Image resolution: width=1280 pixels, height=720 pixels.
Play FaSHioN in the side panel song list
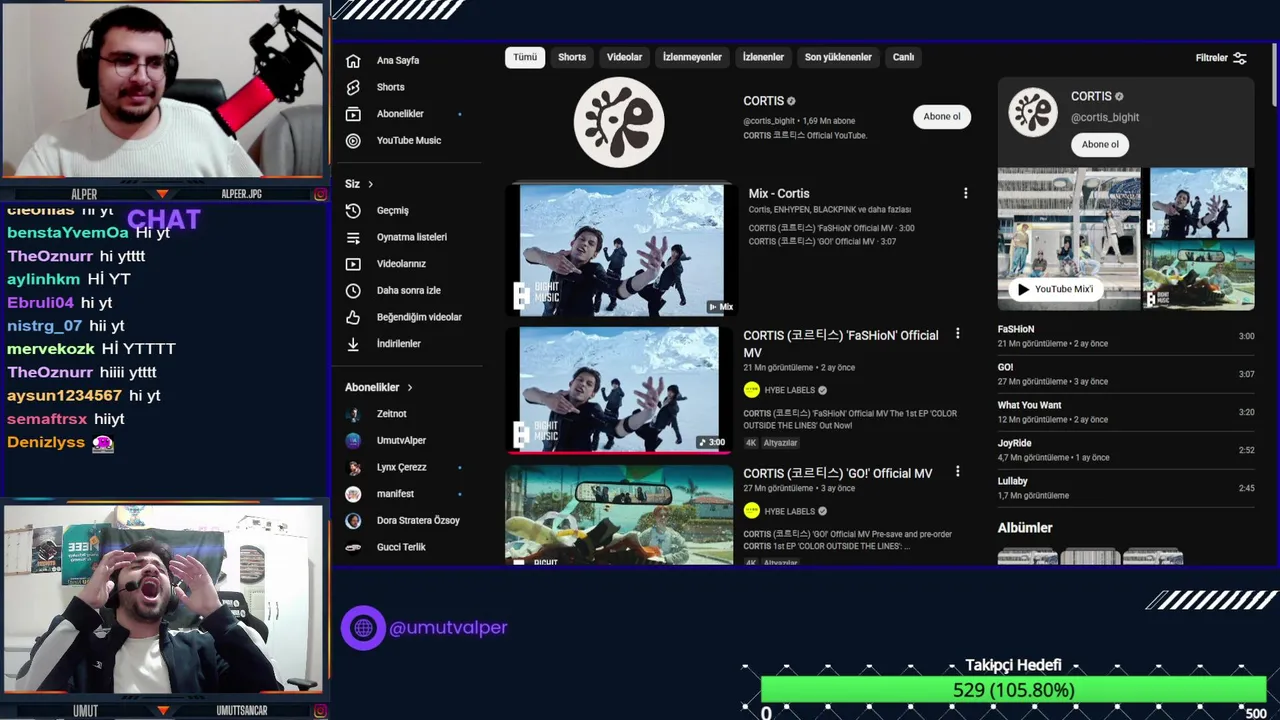point(1125,336)
